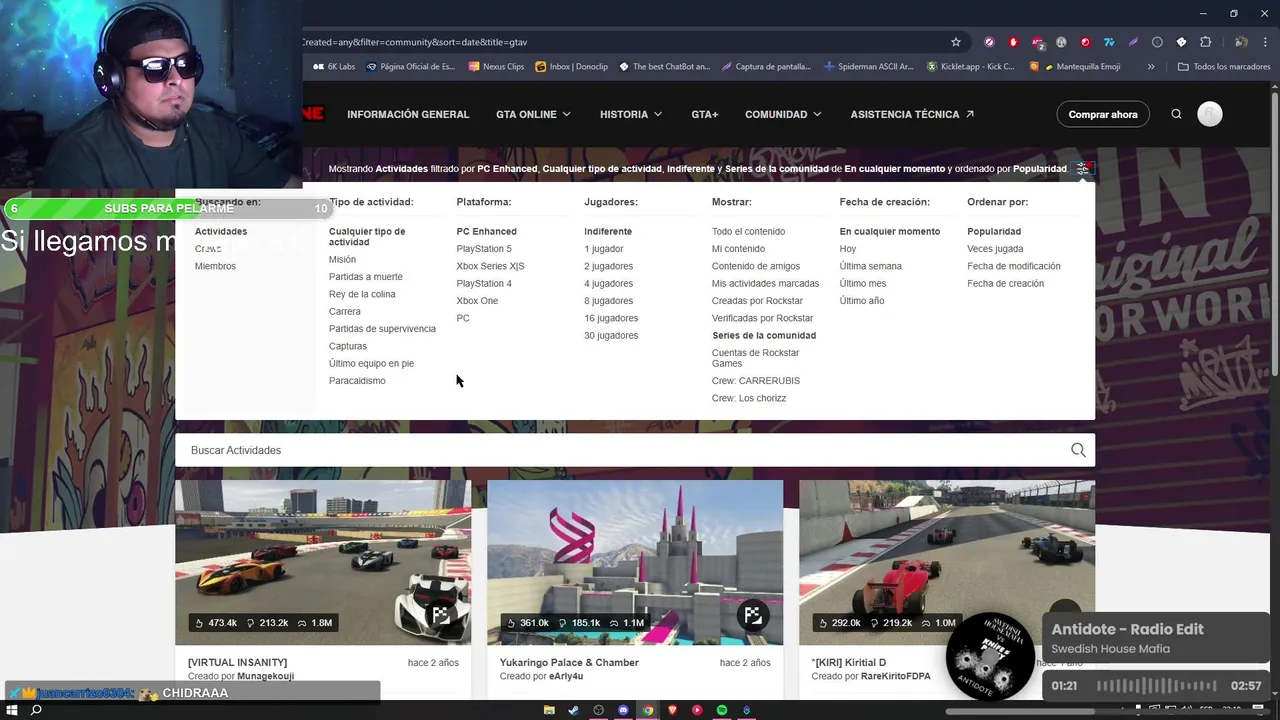The width and height of the screenshot is (1280, 720).
Task: Open the [VIRTUAL INSANITY] job title
Action: (237, 662)
